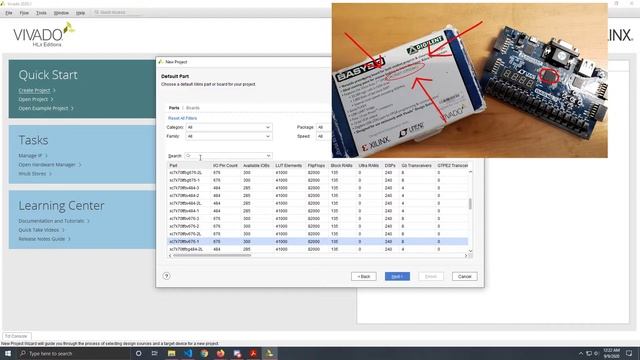Image resolution: width=640 pixels, height=360 pixels.
Task: Click the taskbar clock
Action: [611, 353]
